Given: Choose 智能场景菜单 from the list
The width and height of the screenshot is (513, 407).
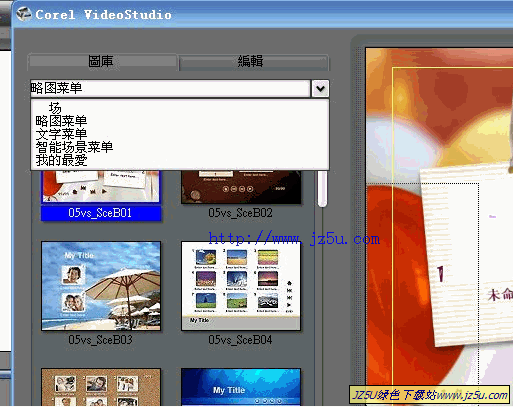Looking at the screenshot, I should (x=74, y=147).
